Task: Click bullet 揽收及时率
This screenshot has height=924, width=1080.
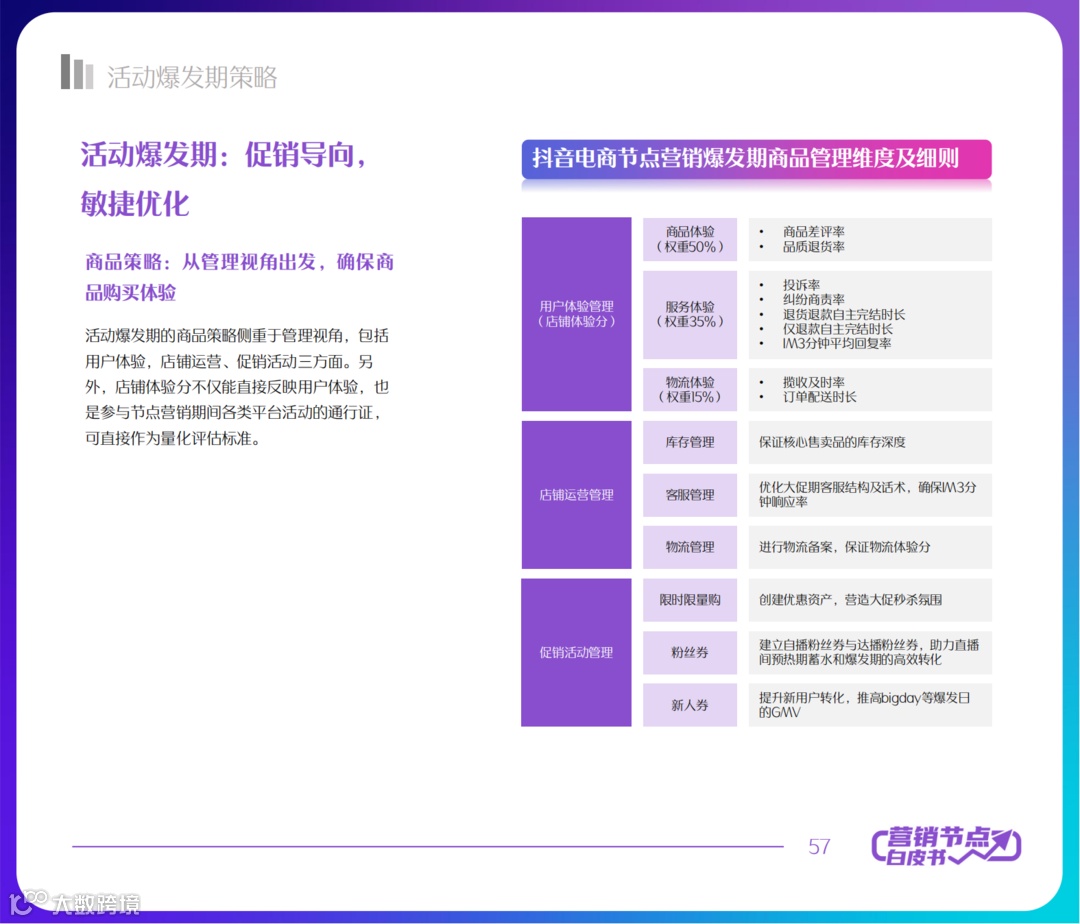Action: (x=813, y=382)
